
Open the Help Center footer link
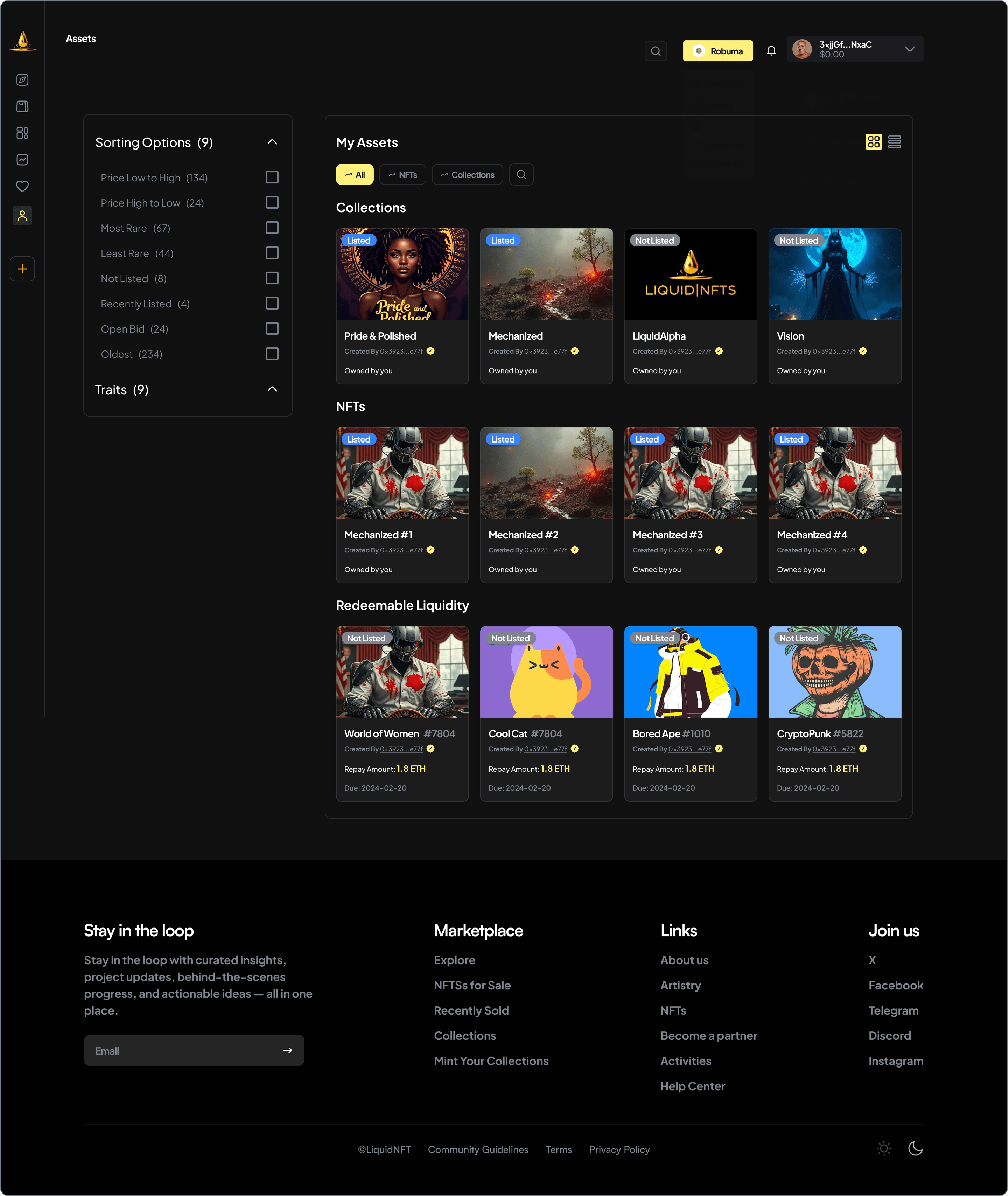693,1086
